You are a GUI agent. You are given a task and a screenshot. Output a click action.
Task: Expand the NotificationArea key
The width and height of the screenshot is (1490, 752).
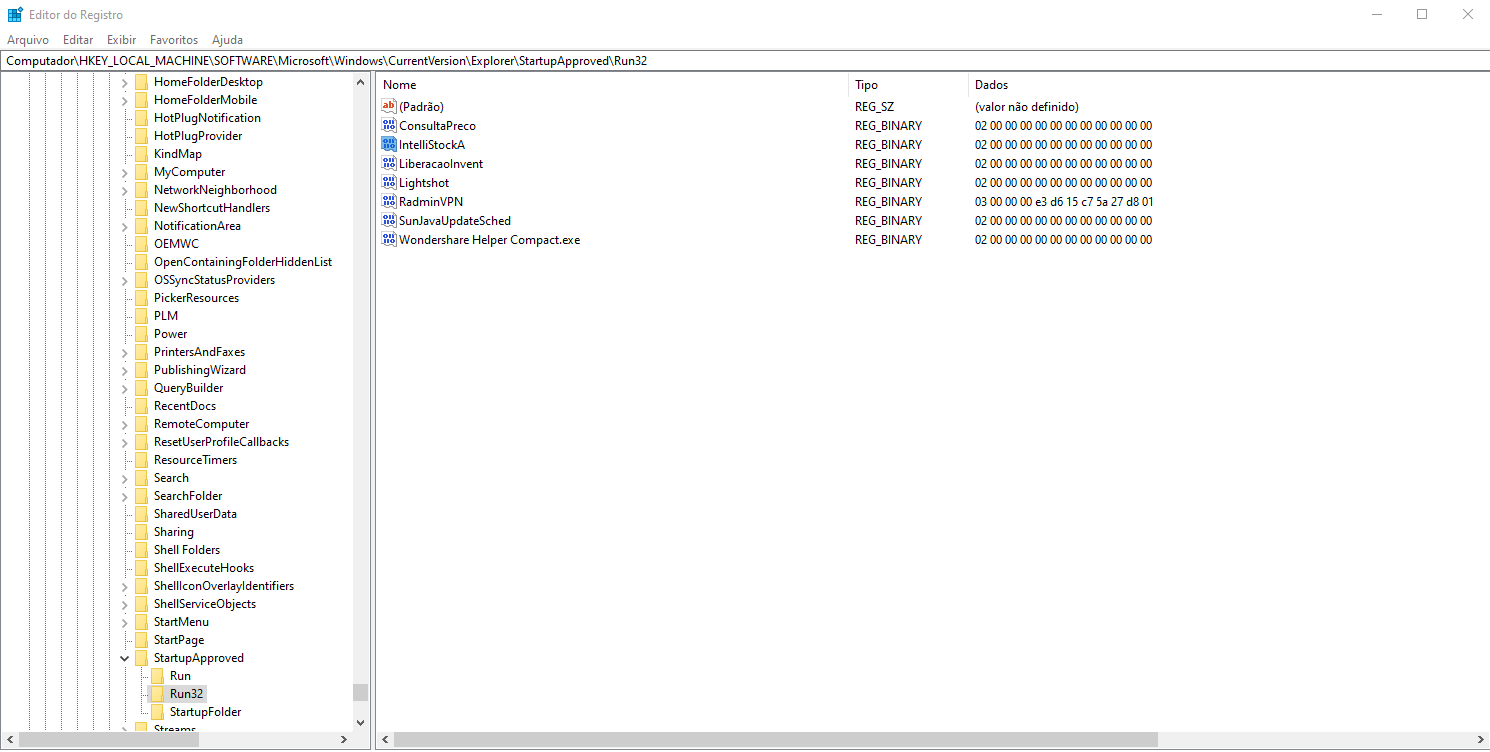tap(125, 226)
